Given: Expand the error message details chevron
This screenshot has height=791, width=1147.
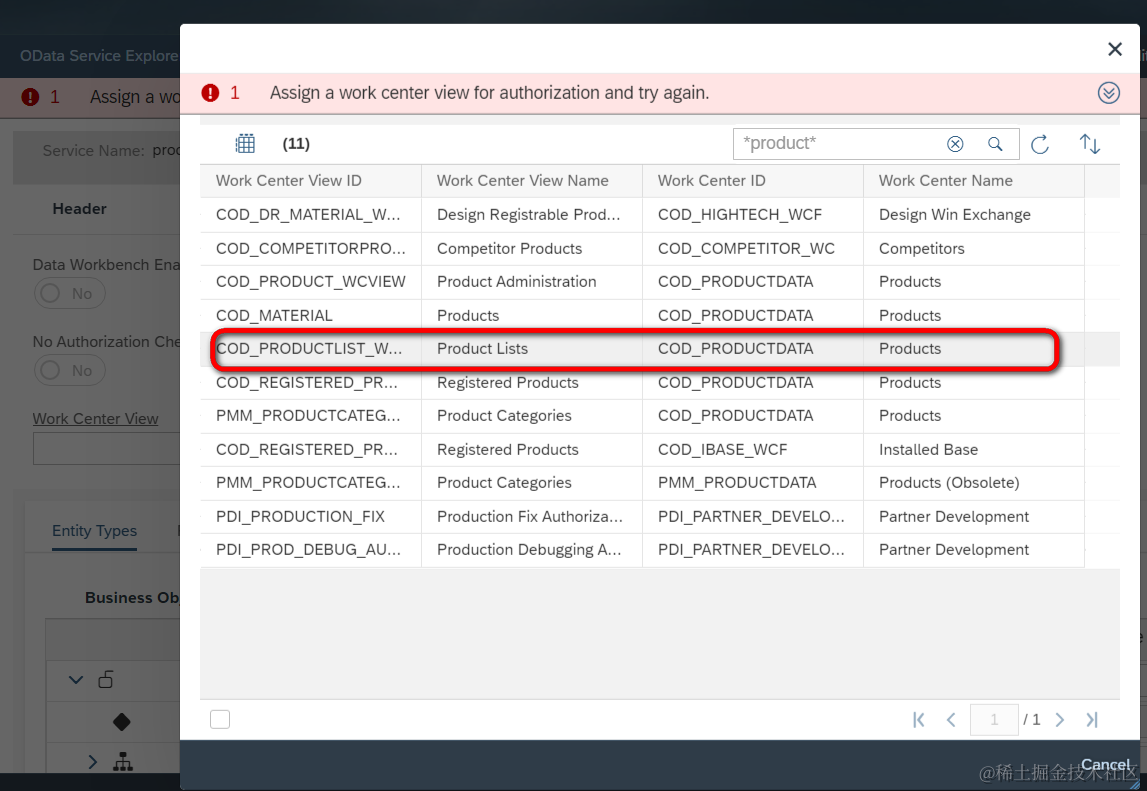Looking at the screenshot, I should coord(1108,93).
